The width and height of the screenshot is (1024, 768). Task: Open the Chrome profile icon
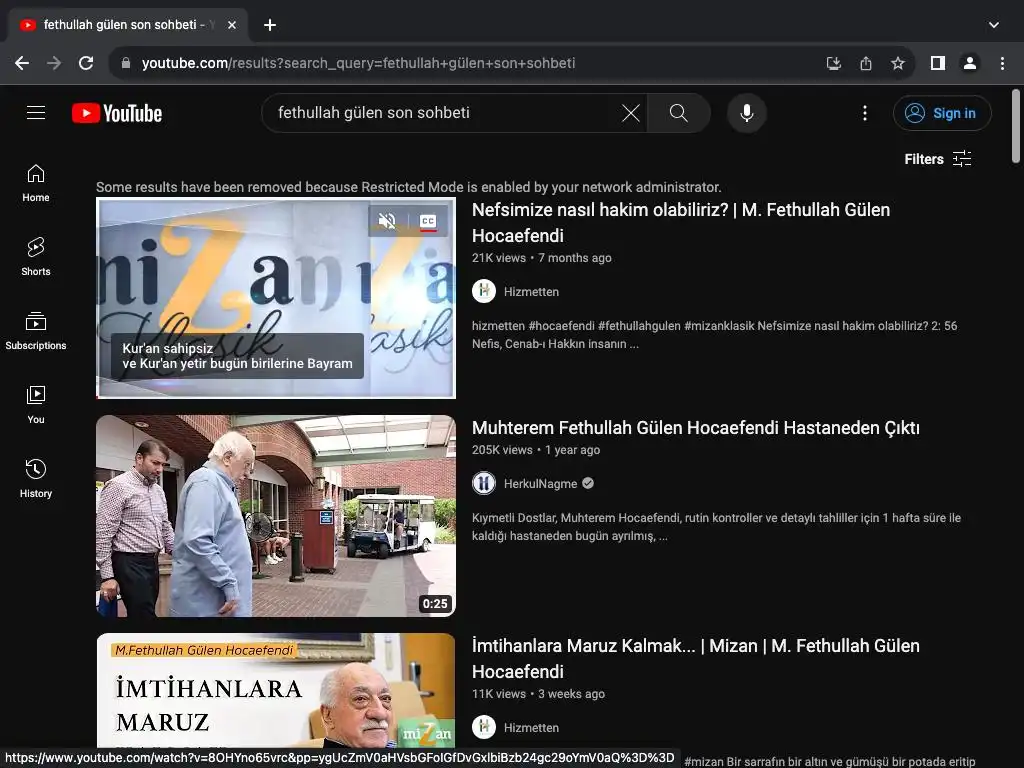click(970, 63)
